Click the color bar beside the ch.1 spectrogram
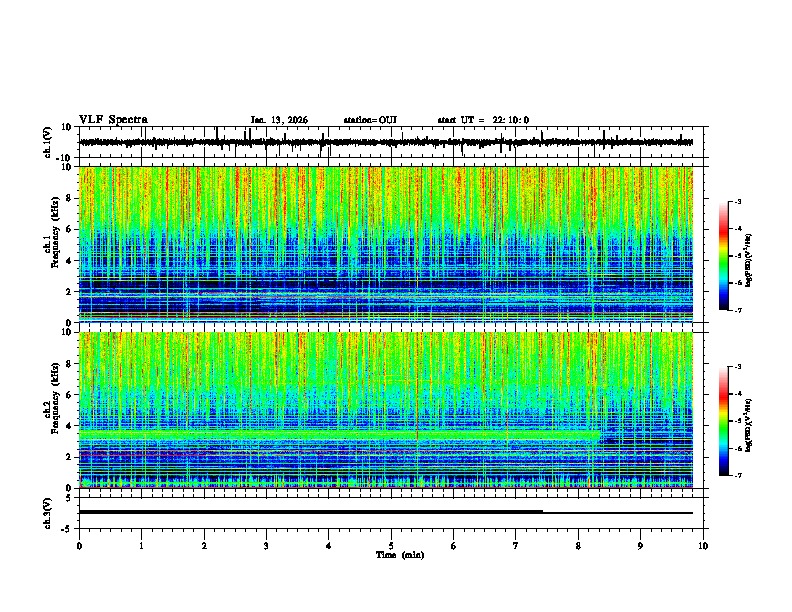792x612 pixels. pyautogui.click(x=724, y=256)
